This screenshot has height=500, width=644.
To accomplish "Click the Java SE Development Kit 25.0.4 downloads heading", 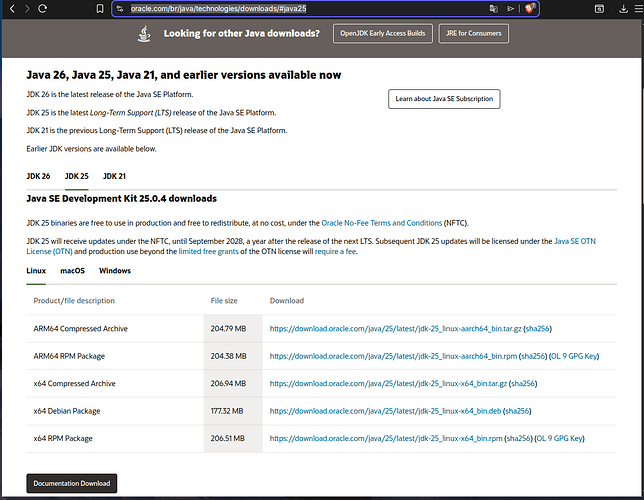I will coord(122,199).
